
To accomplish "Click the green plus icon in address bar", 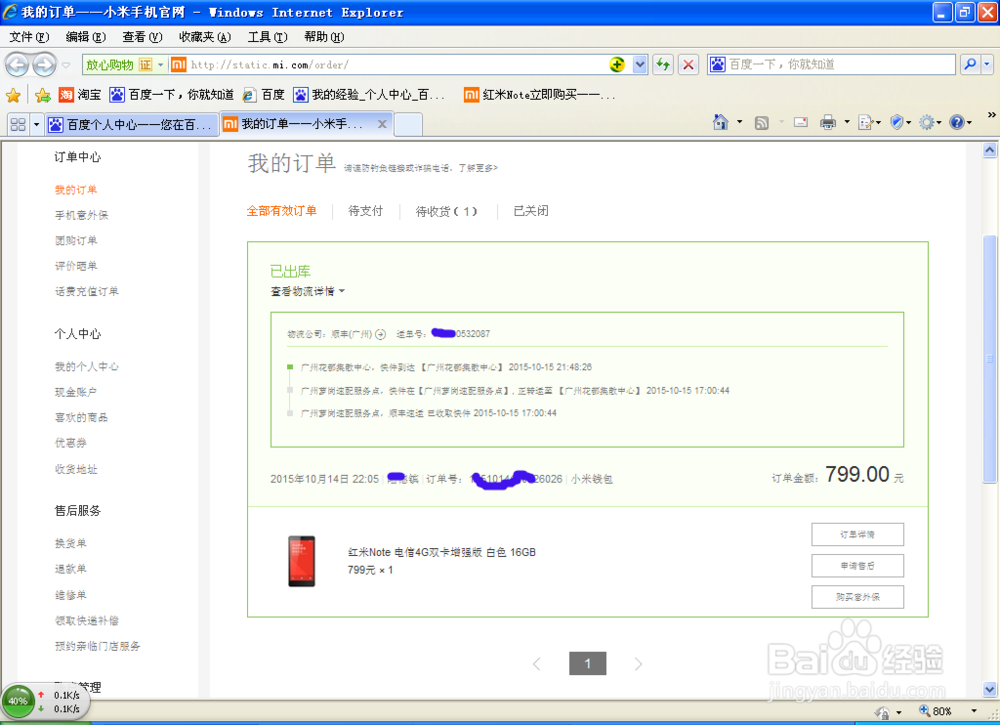I will pos(616,64).
